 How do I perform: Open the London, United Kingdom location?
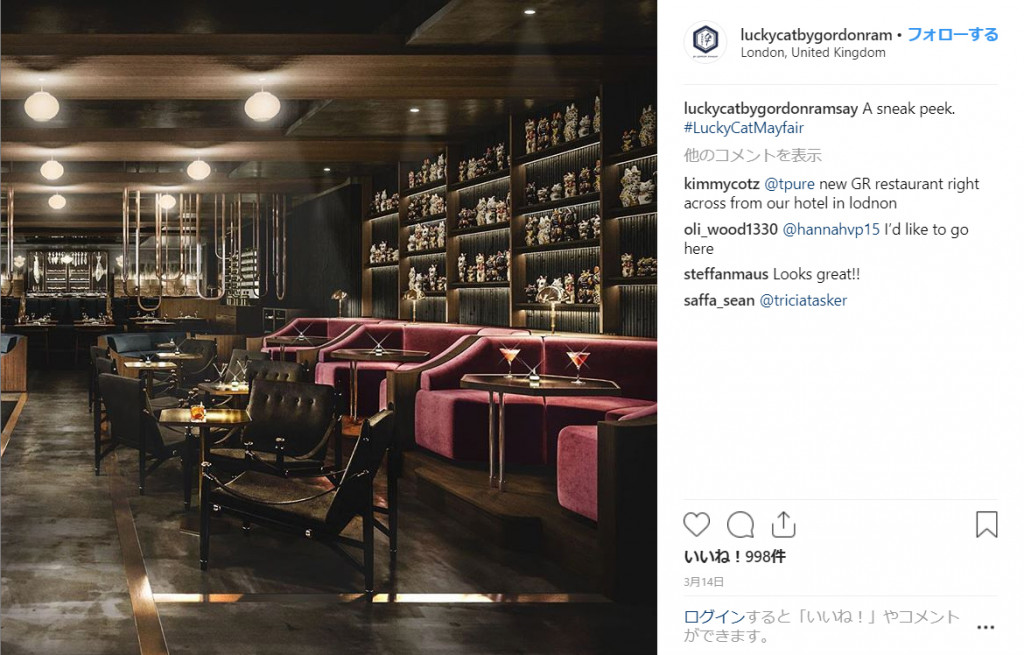tap(813, 53)
